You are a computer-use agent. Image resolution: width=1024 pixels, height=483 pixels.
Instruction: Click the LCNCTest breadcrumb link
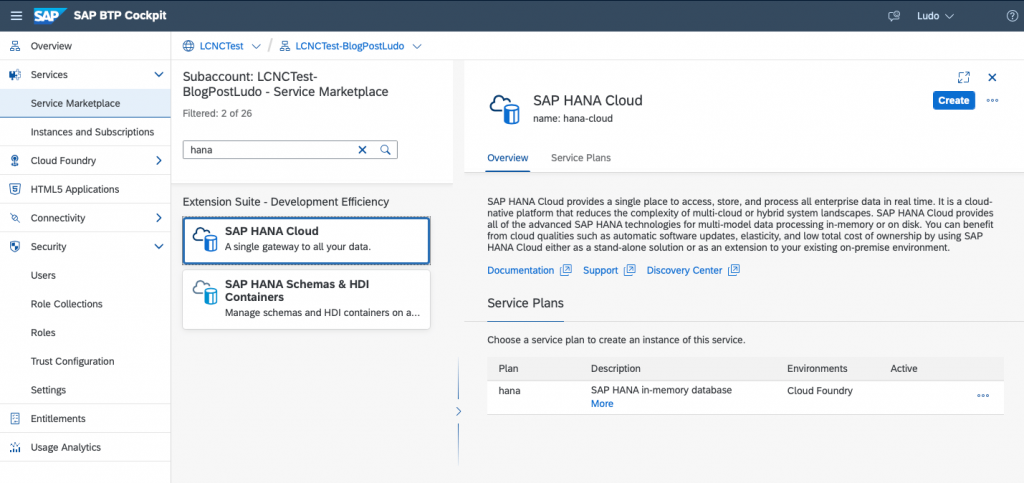click(x=222, y=46)
